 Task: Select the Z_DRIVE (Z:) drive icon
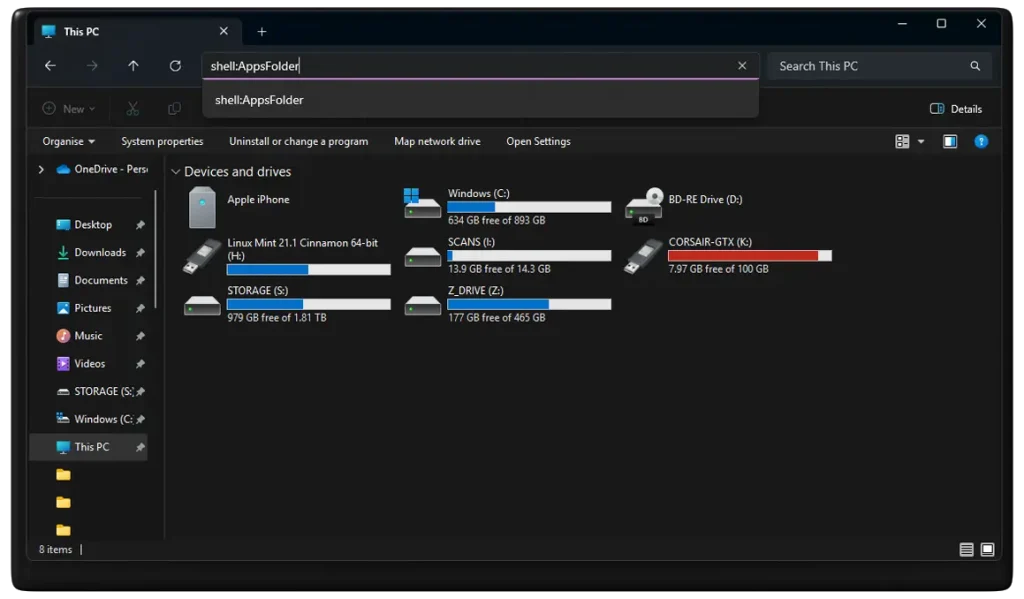point(423,305)
